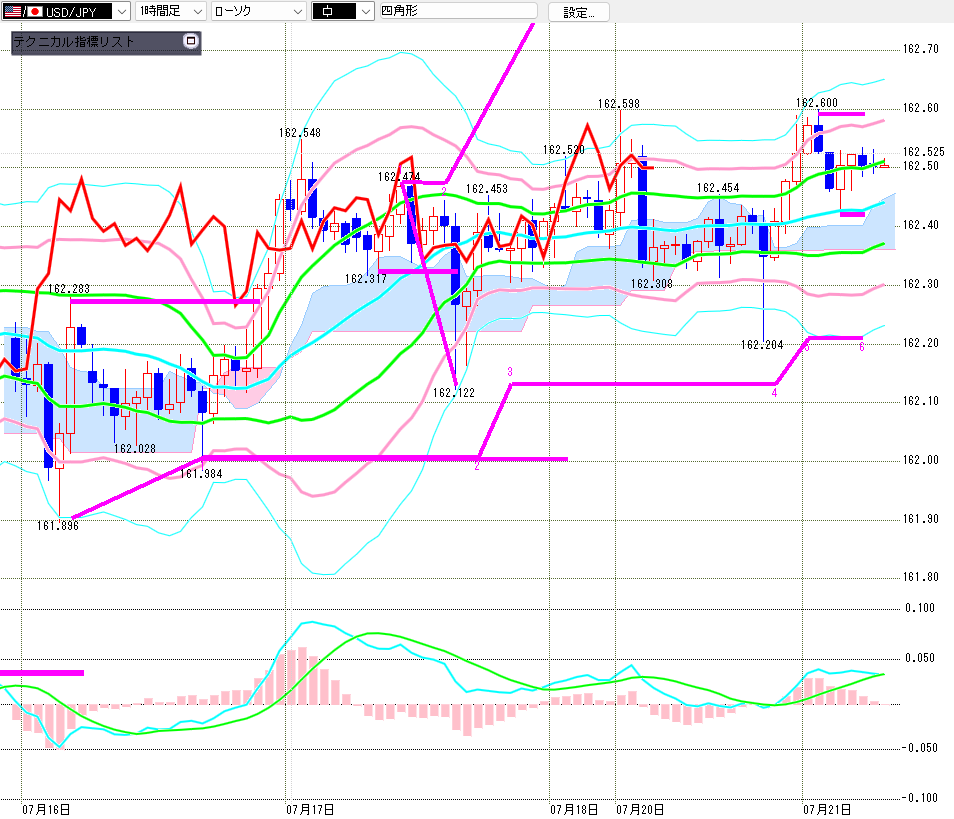Click the expand icon on テクニカル指標リスト panel
Screen dimensions: 954x819
(190, 41)
